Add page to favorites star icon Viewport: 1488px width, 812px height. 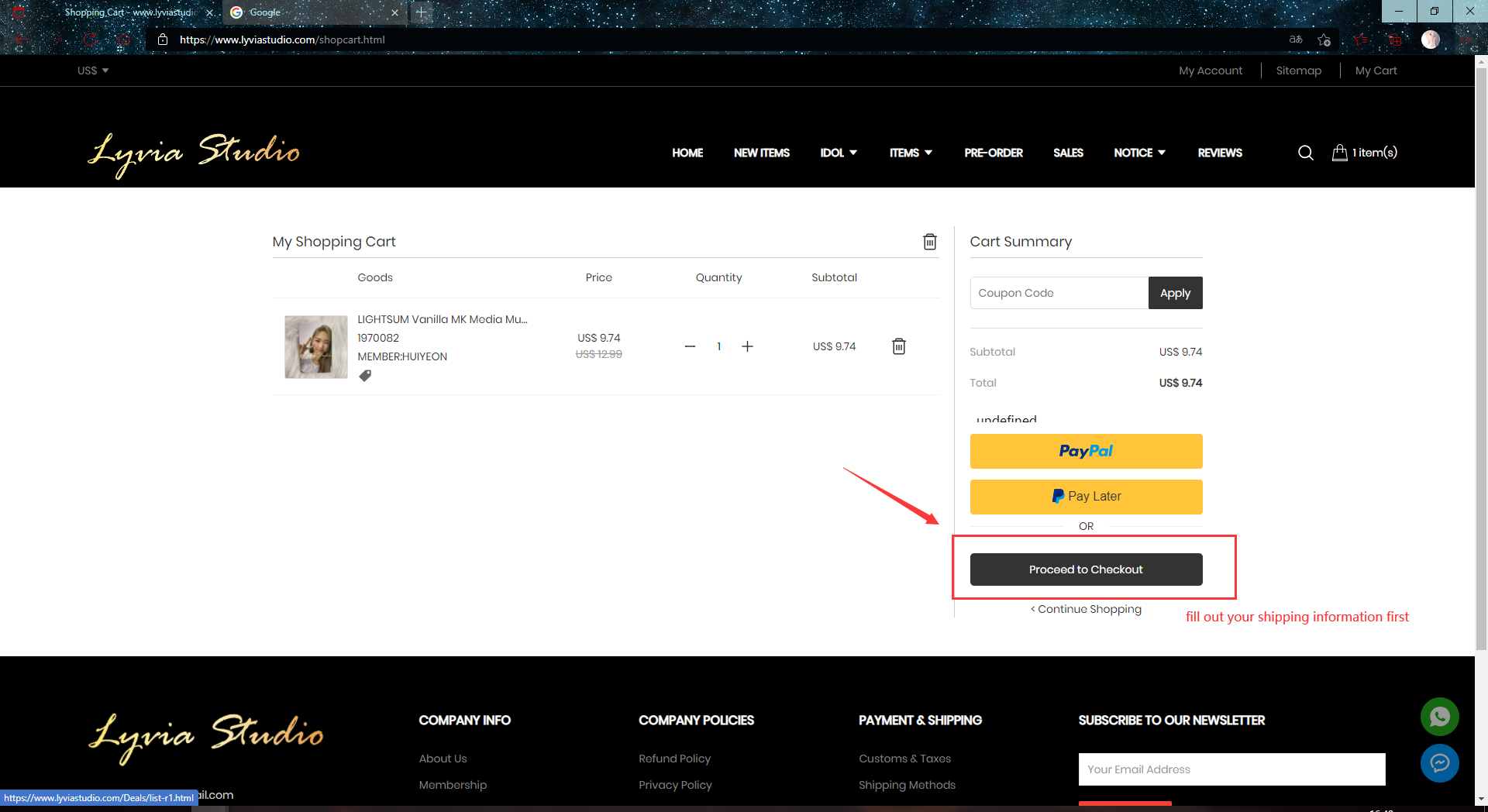click(1324, 40)
